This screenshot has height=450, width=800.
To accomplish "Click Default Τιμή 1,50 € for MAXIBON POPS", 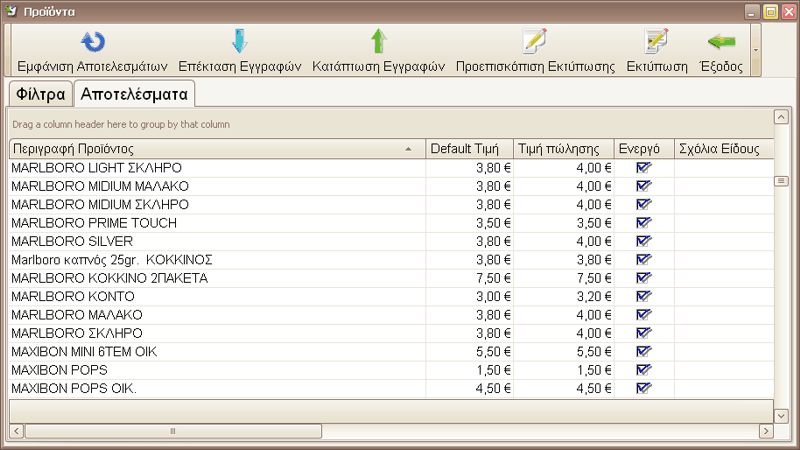I will (x=469, y=370).
